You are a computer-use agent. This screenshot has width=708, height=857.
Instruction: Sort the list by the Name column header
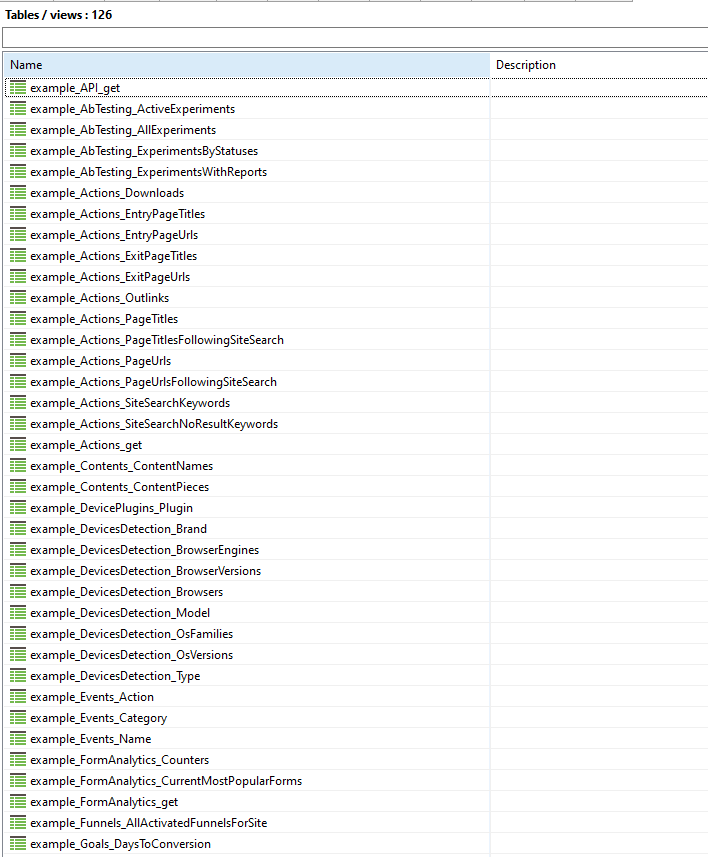245,65
